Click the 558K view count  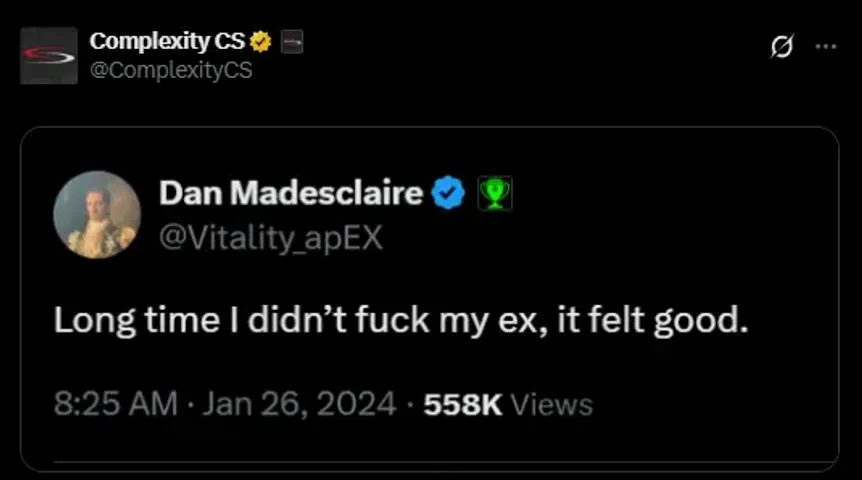click(463, 405)
